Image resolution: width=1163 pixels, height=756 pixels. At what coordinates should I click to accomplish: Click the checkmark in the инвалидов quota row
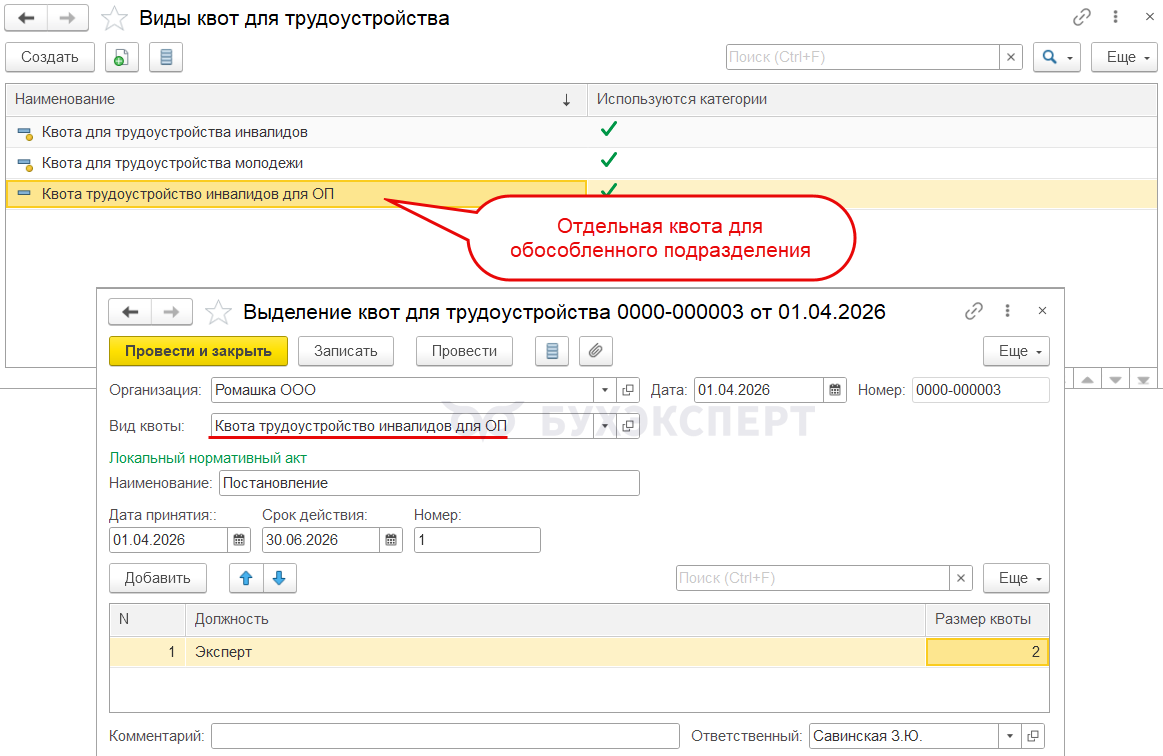[609, 130]
